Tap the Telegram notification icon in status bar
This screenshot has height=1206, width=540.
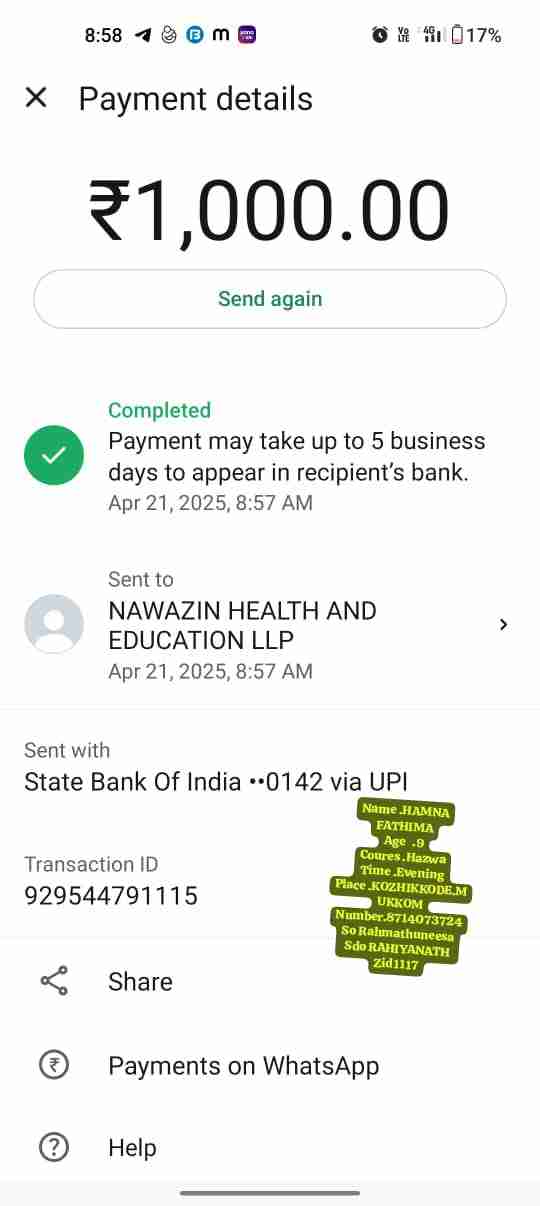143,35
